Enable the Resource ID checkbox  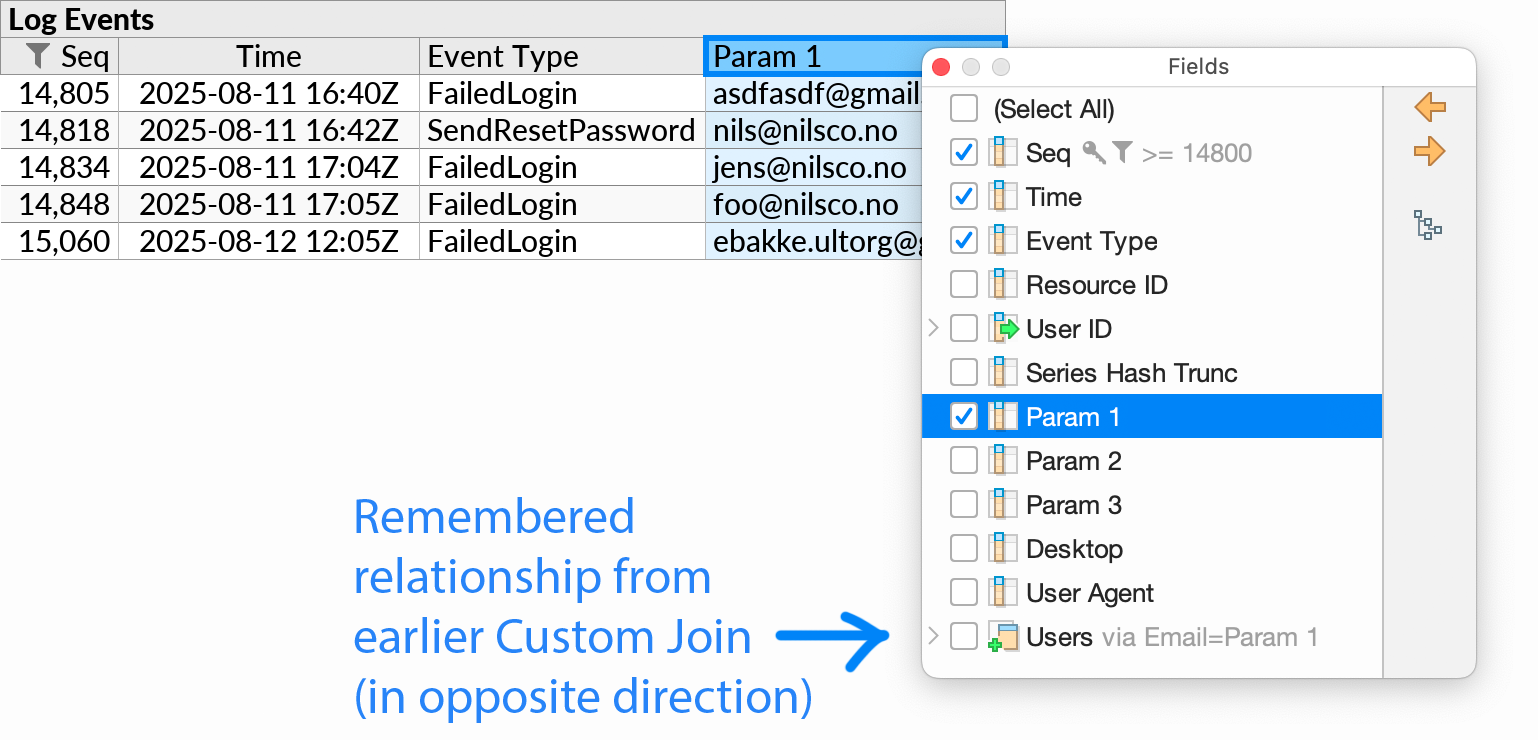[963, 284]
